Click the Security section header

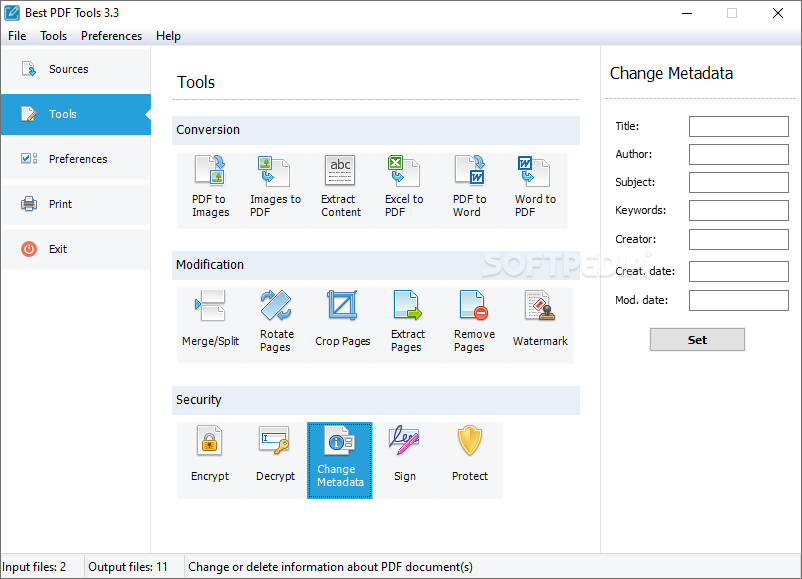(376, 400)
